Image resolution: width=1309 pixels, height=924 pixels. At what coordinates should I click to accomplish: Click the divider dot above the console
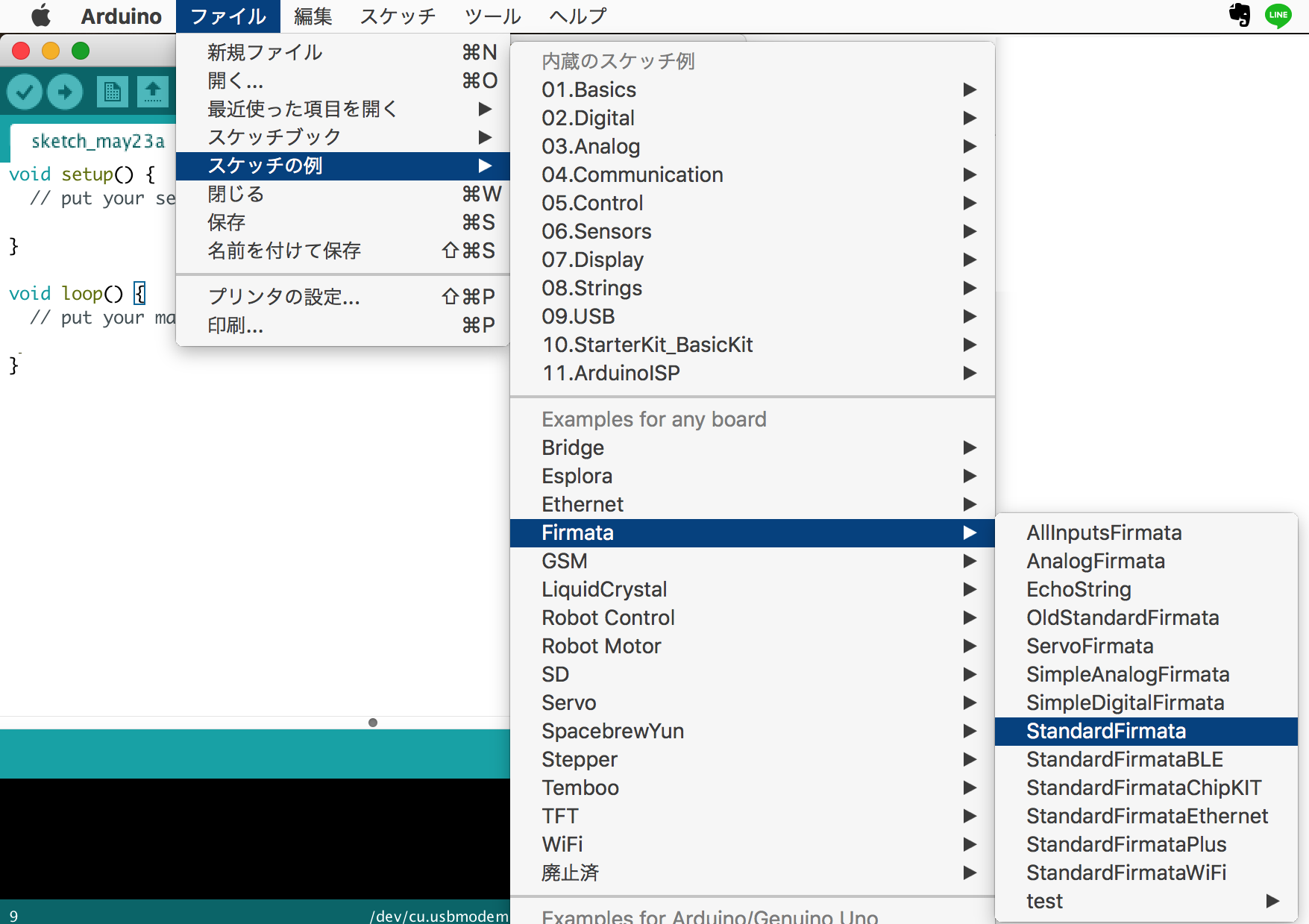(373, 722)
